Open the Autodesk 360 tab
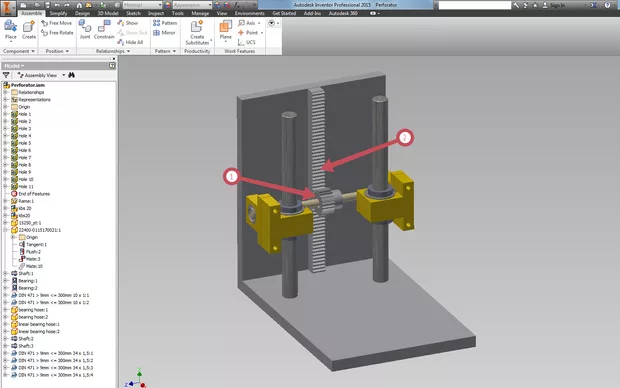The width and height of the screenshot is (620, 388). click(343, 13)
